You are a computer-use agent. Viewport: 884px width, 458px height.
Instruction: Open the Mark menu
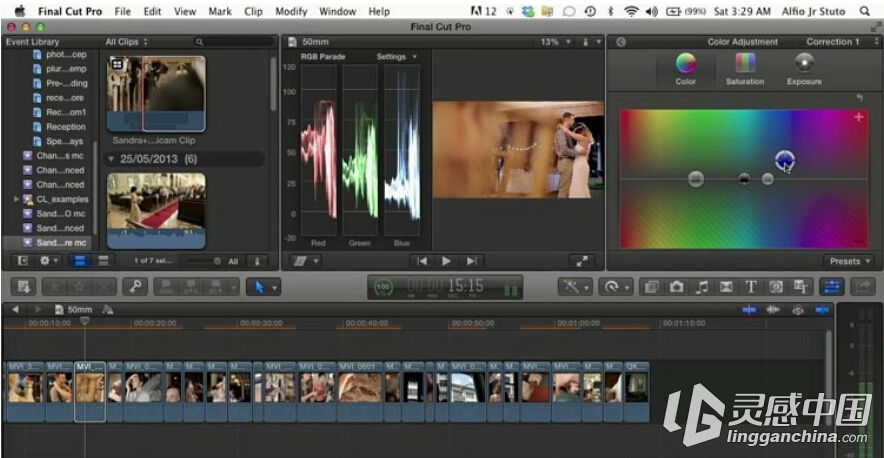pyautogui.click(x=220, y=11)
